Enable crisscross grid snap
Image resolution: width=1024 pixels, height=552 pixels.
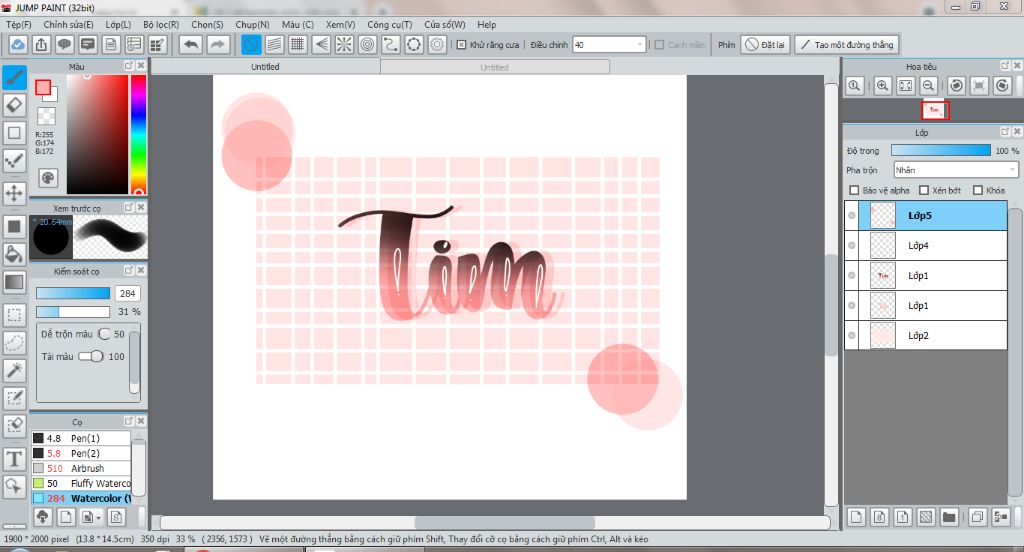tap(297, 44)
